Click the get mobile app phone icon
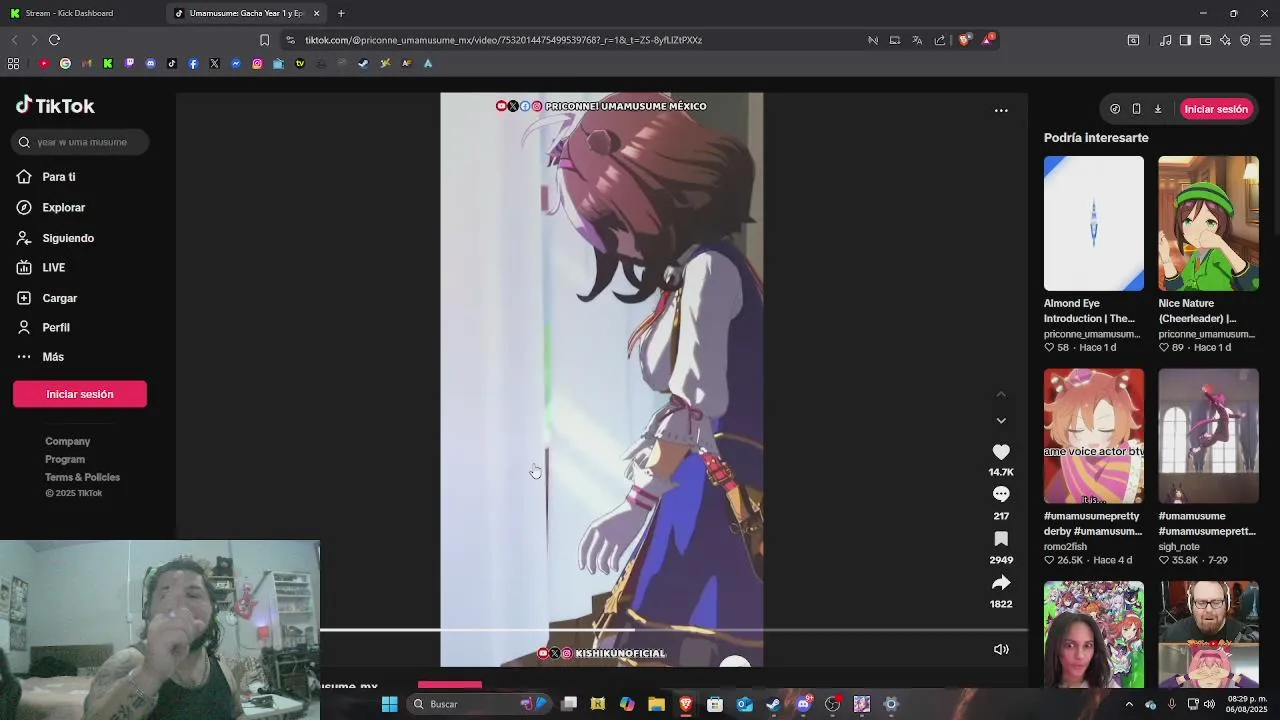Screen dimensions: 1280x720 pos(1136,109)
